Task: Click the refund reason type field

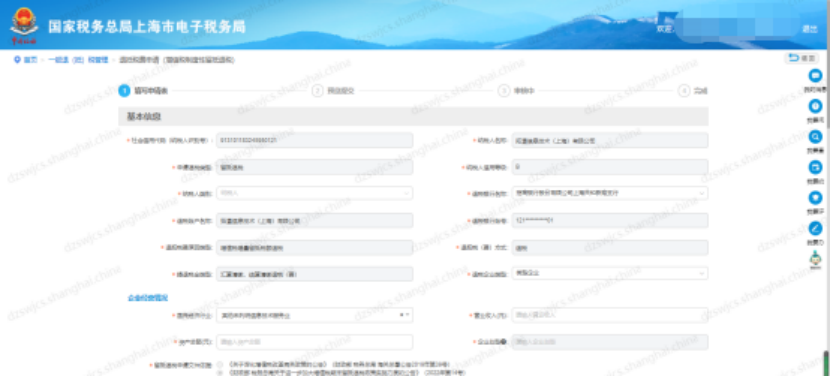Action: tap(314, 248)
